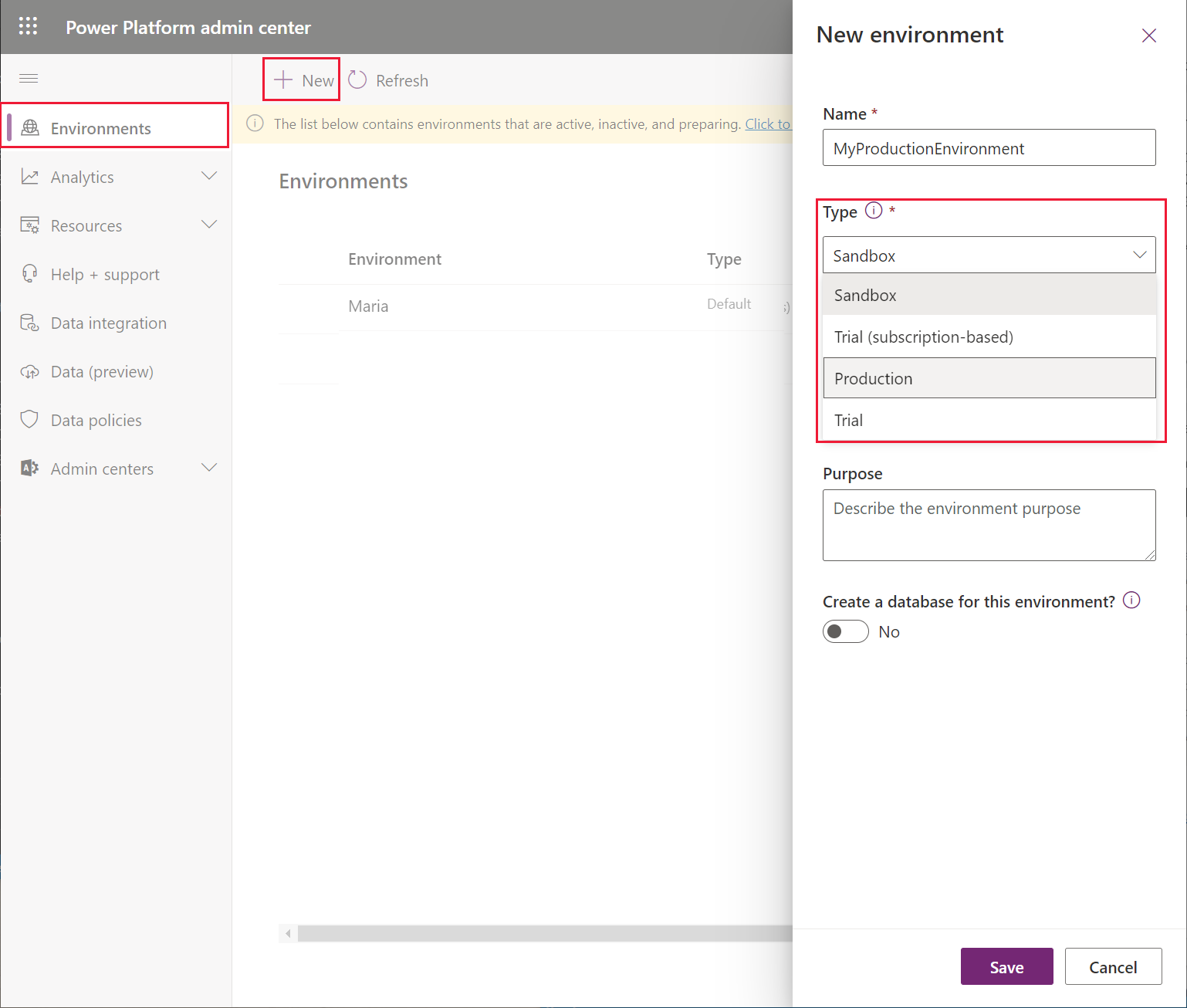Follow the 'Click to' banner link
Viewport: 1187px width, 1008px height.
point(768,123)
